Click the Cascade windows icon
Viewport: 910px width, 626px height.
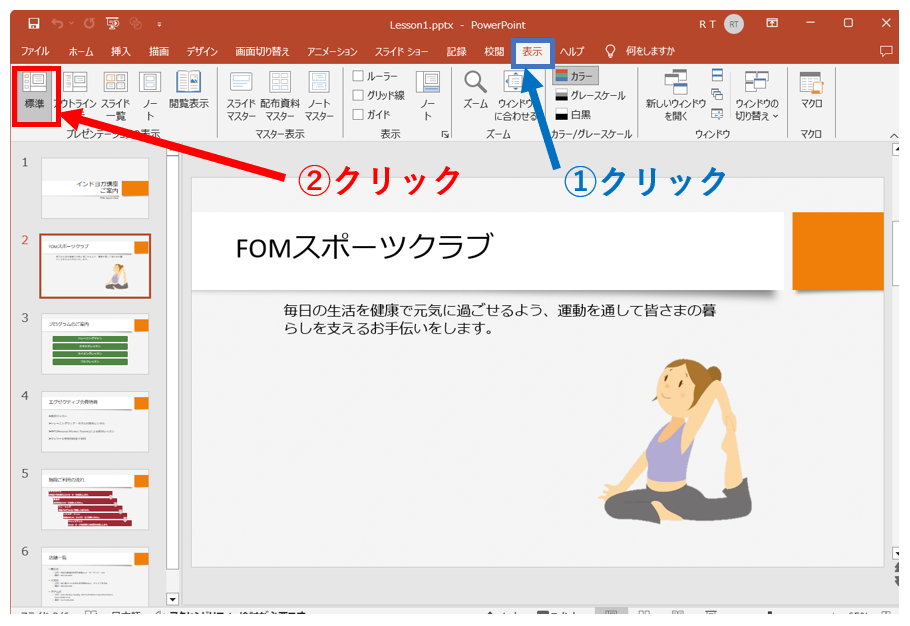[717, 94]
